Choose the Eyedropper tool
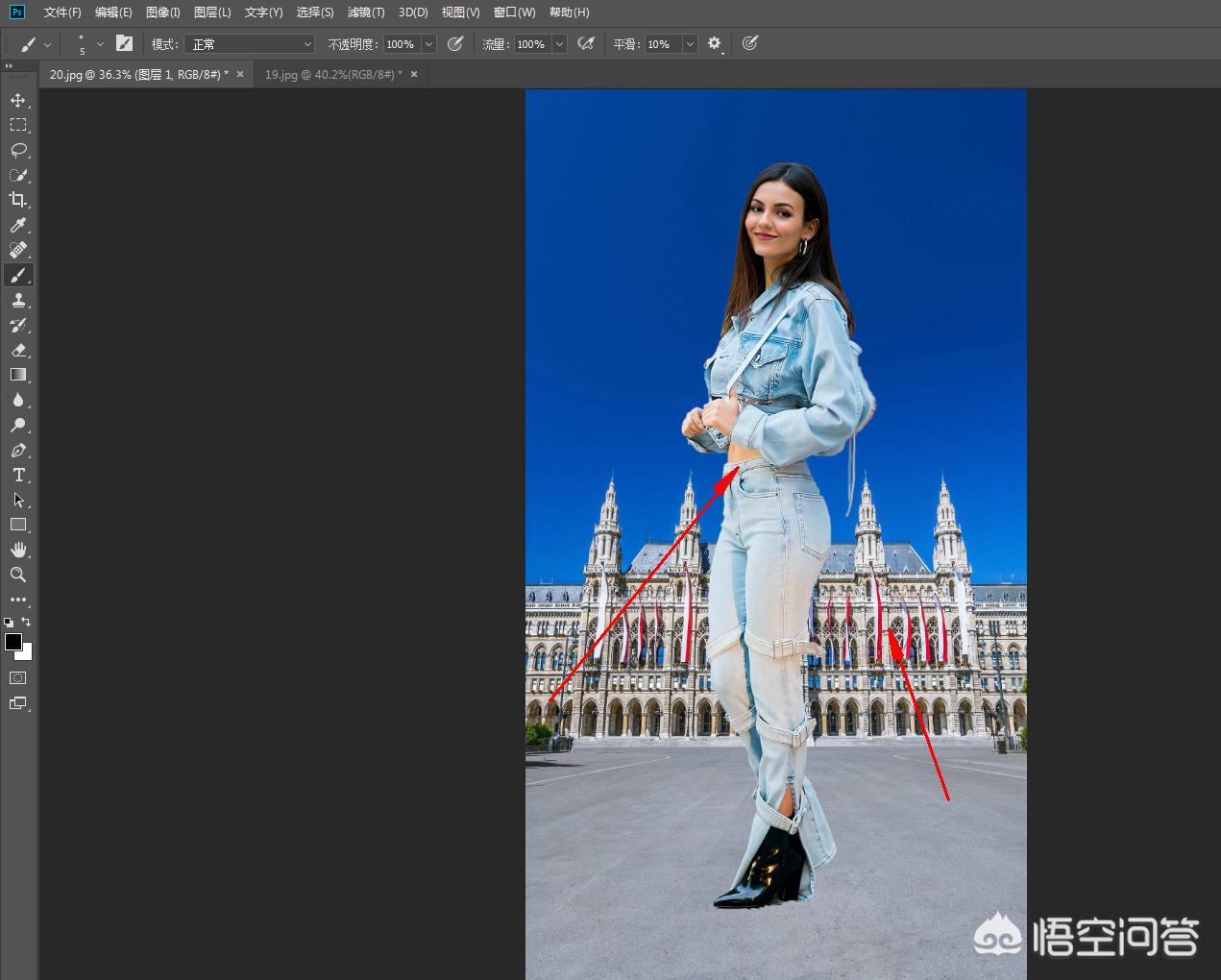The height and width of the screenshot is (980, 1221). click(18, 225)
